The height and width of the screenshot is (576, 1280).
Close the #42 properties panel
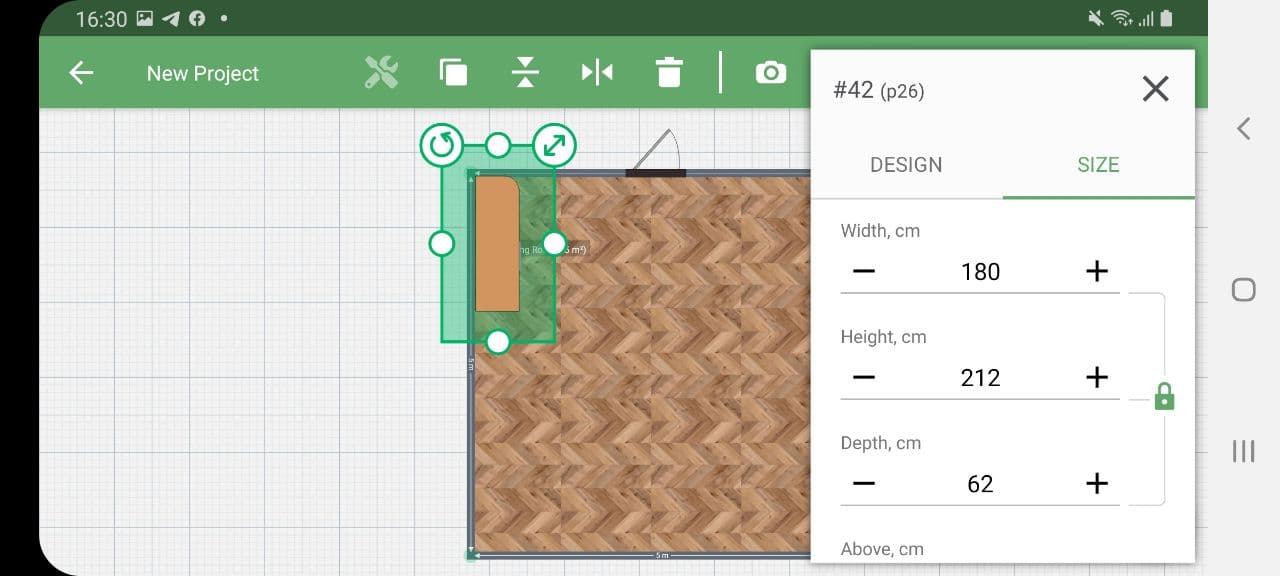point(1155,89)
